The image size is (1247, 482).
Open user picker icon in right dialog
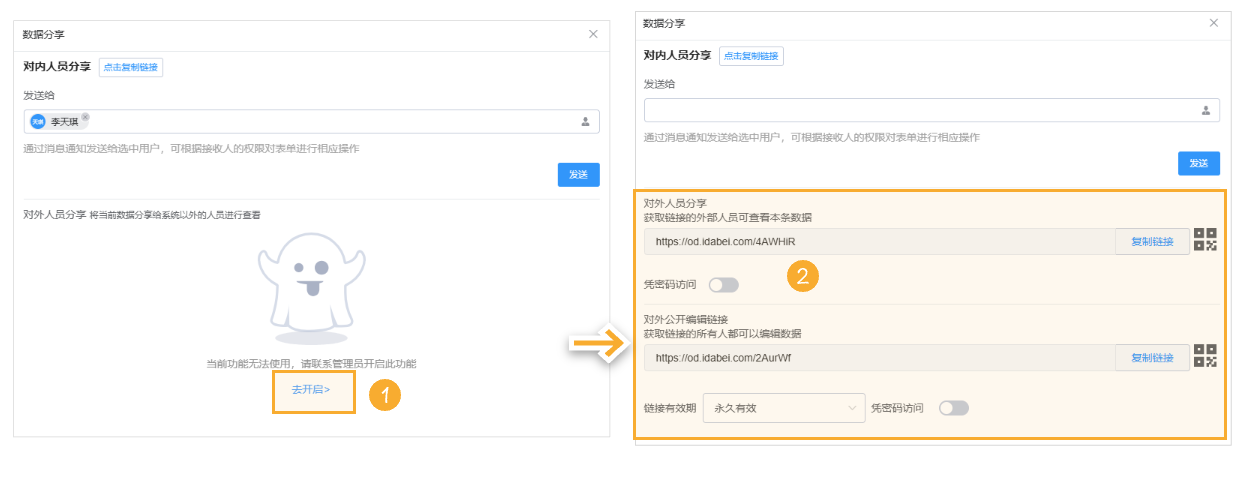tap(1205, 111)
